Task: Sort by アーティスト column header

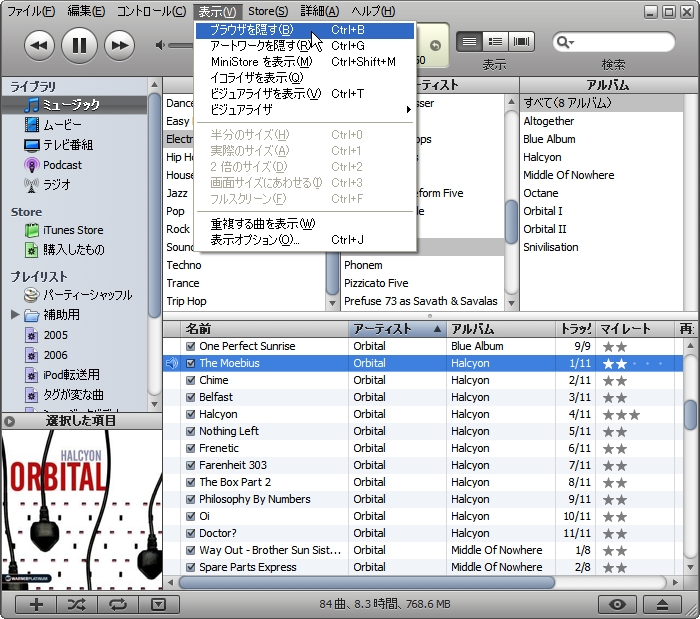Action: pos(397,329)
